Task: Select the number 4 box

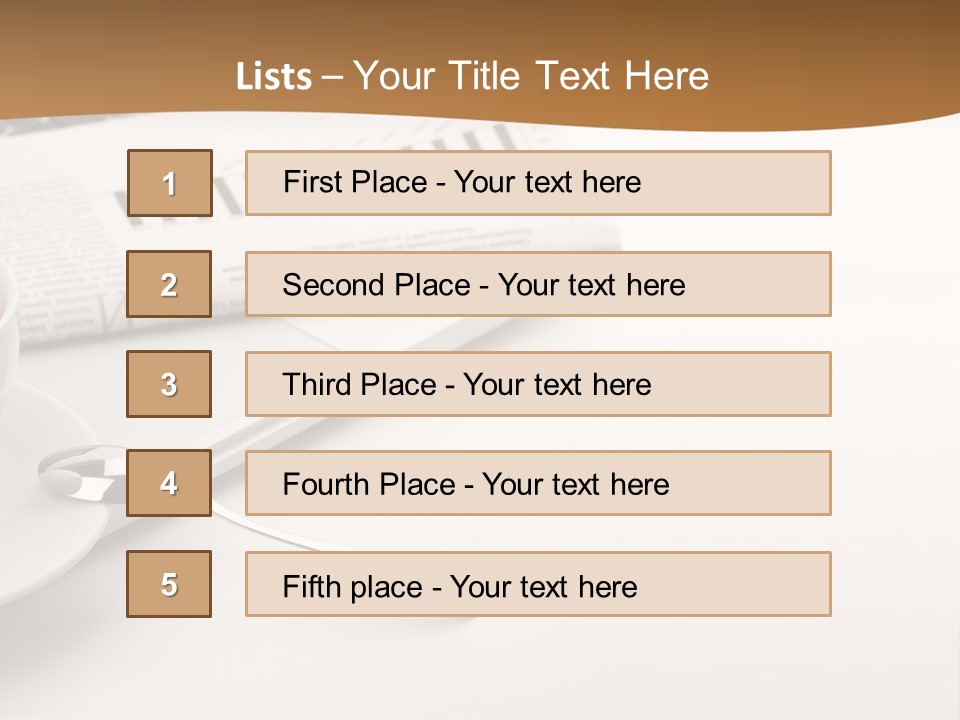Action: [169, 483]
